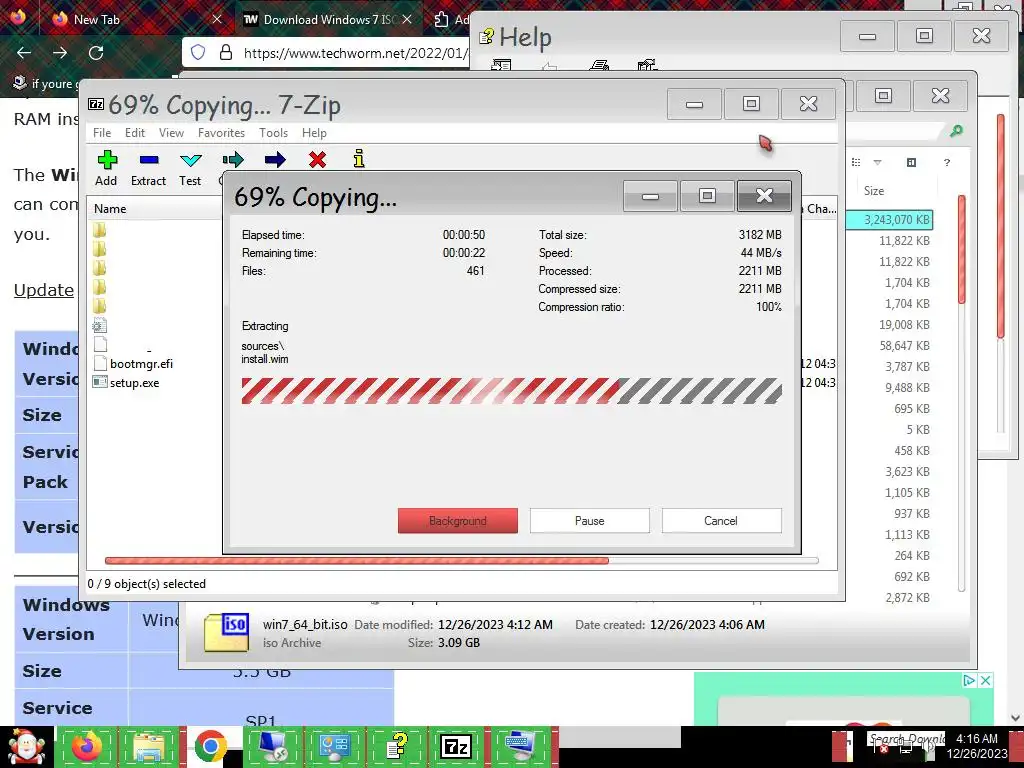Viewport: 1024px width, 768px height.
Task: Click the green search magnifier icon in Explorer
Action: point(956,131)
